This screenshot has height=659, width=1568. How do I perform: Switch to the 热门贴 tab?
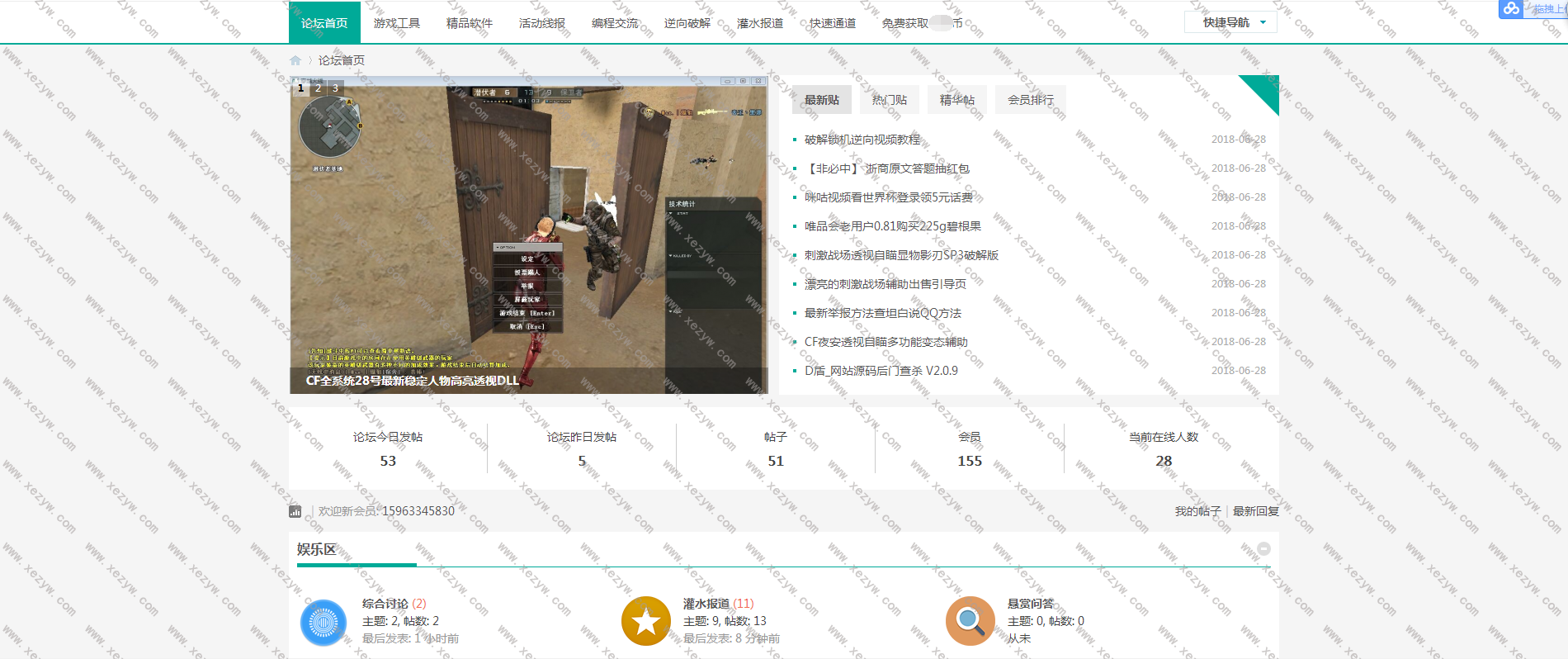pos(890,100)
